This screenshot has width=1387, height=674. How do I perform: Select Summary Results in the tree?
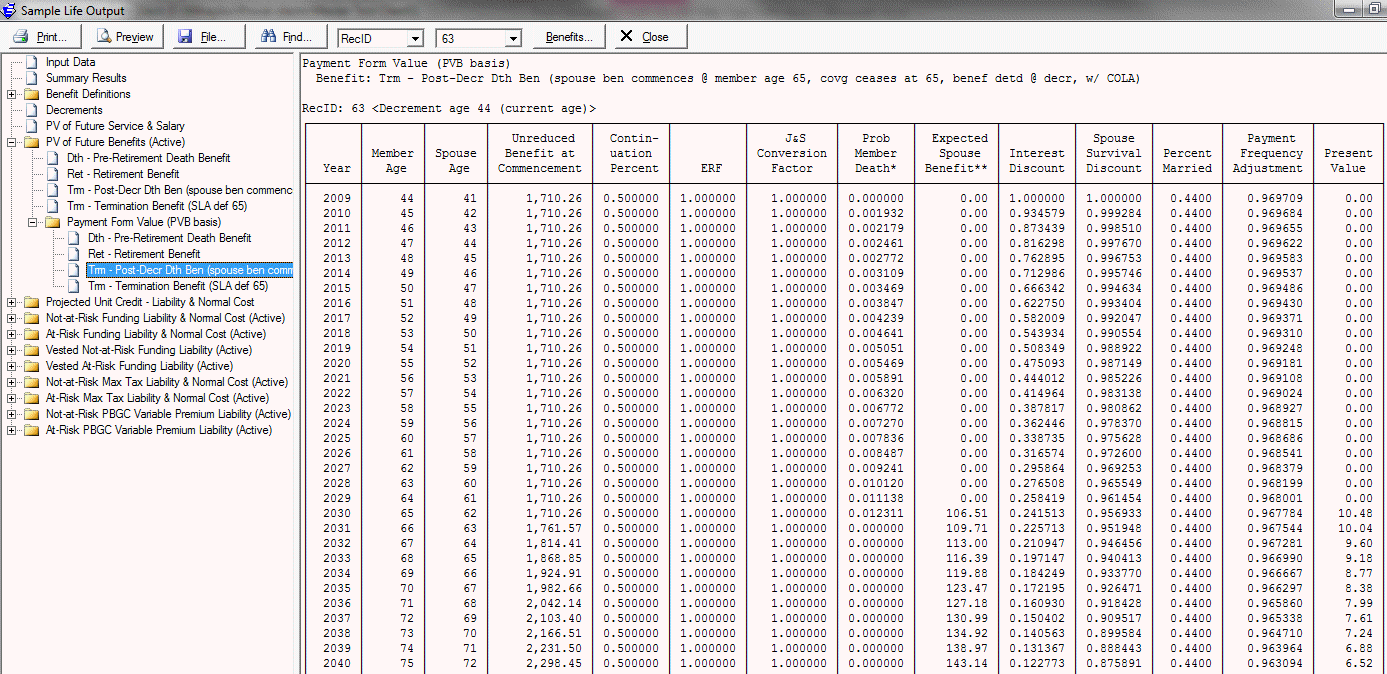click(86, 78)
